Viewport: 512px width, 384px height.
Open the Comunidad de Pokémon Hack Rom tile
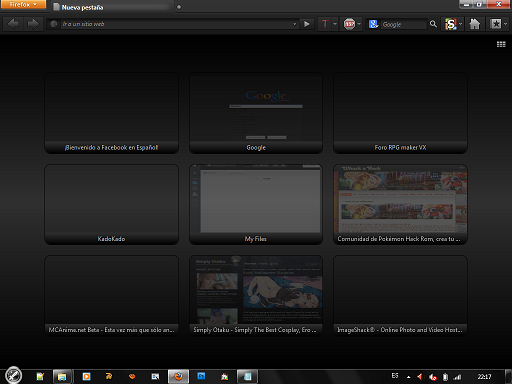click(400, 204)
